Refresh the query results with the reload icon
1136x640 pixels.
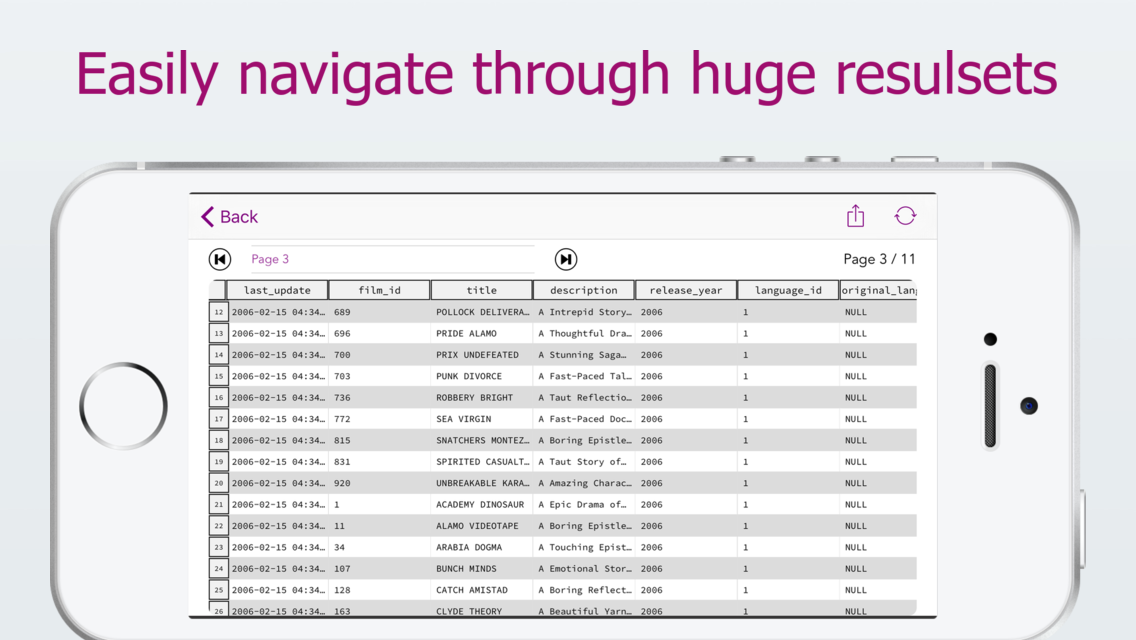(905, 215)
